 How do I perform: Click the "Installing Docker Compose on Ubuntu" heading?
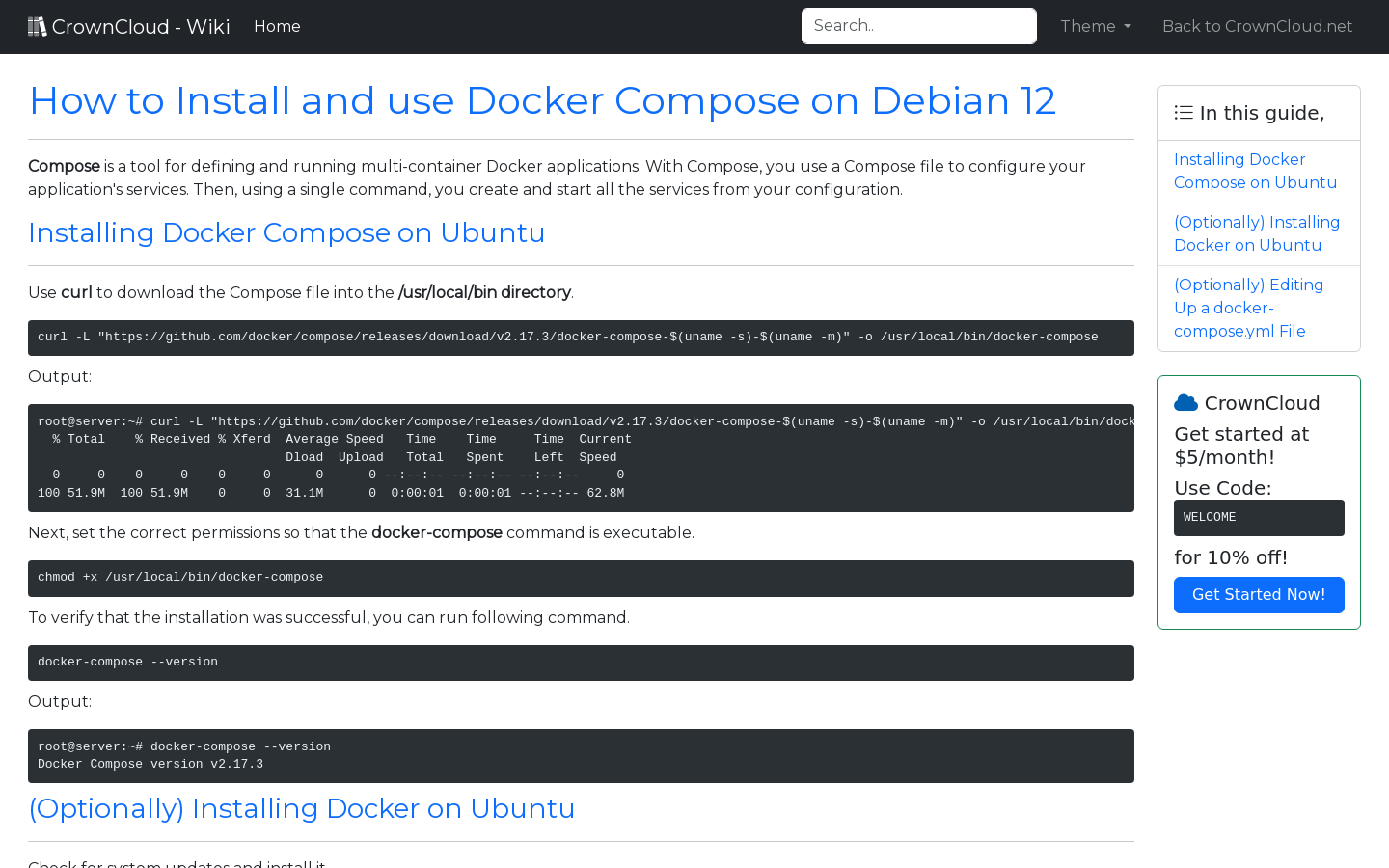(x=286, y=232)
